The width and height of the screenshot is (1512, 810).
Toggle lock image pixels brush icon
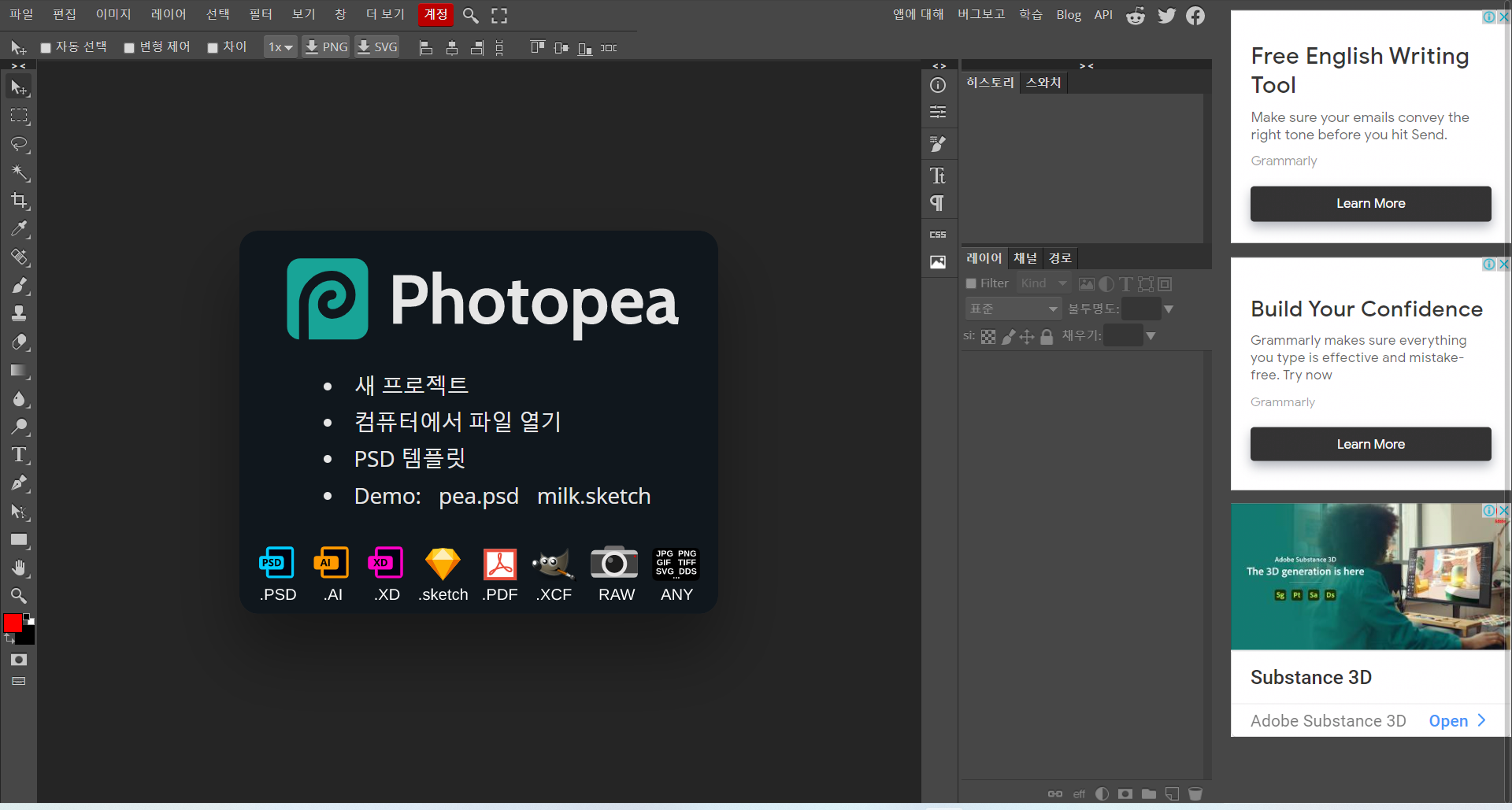click(1009, 337)
